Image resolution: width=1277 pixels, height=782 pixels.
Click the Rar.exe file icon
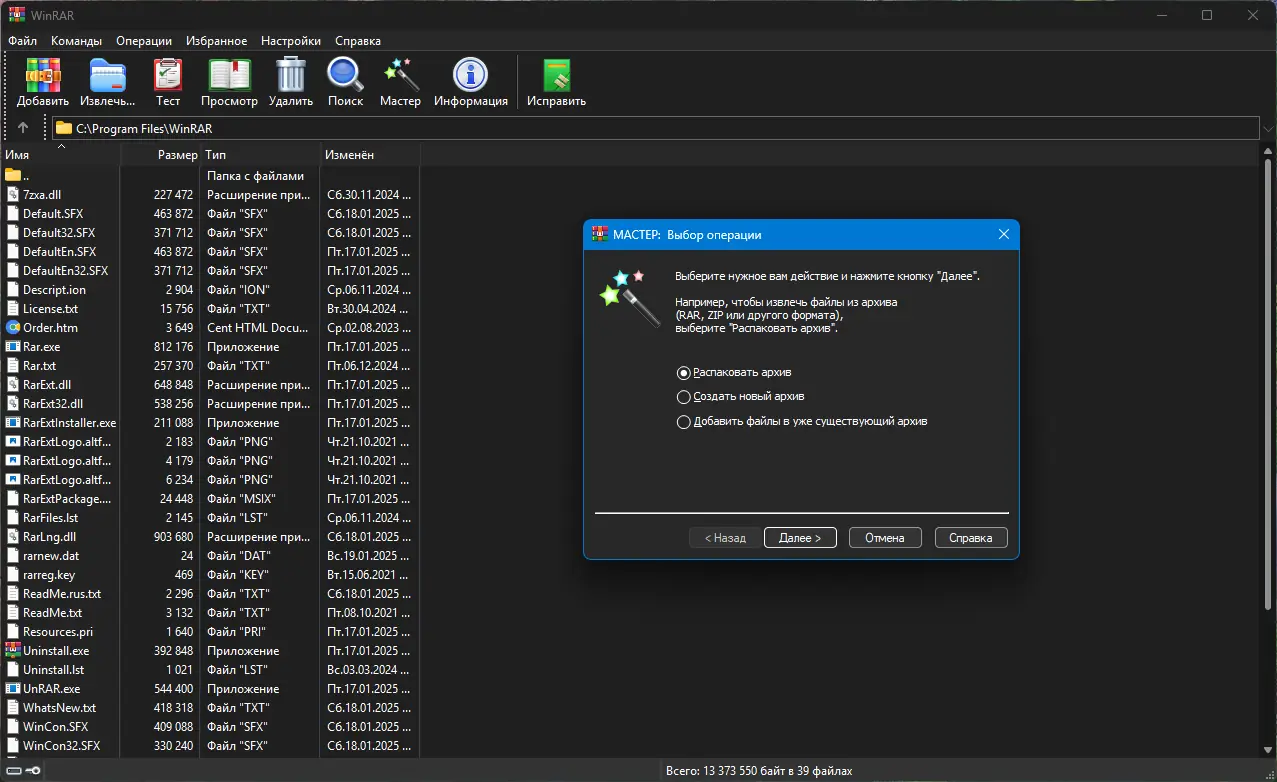13,347
